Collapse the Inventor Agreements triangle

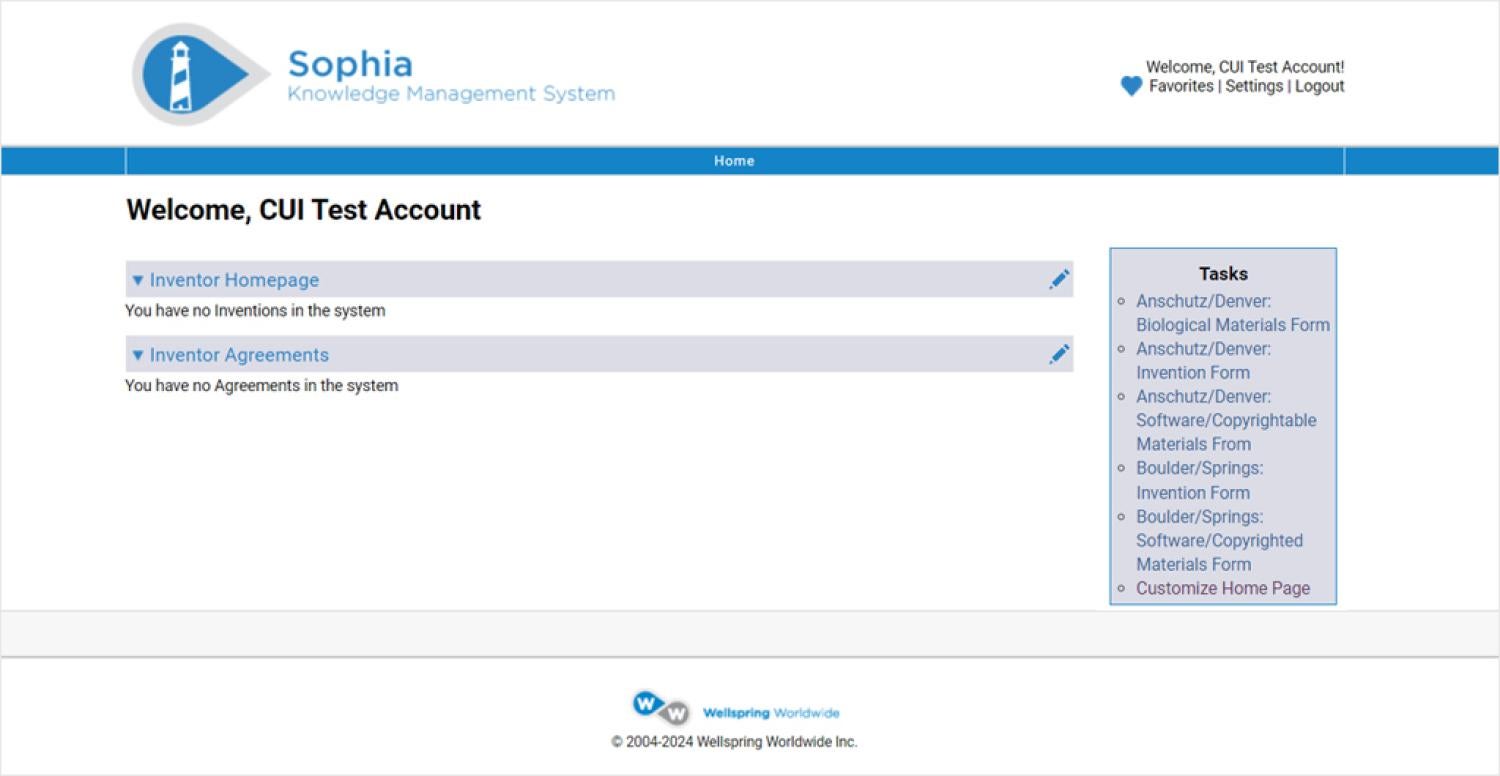[x=138, y=355]
